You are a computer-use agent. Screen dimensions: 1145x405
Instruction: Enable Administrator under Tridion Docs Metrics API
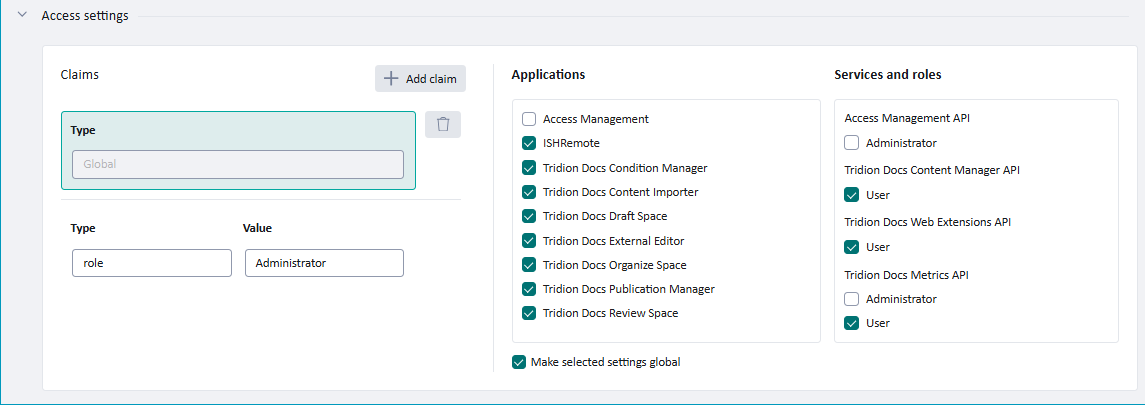tap(851, 299)
